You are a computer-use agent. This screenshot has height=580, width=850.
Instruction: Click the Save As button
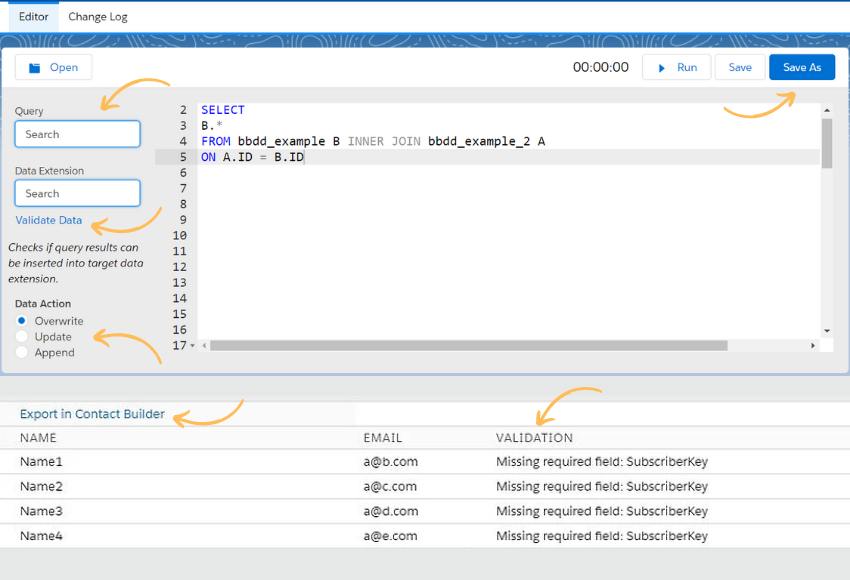pyautogui.click(x=802, y=67)
